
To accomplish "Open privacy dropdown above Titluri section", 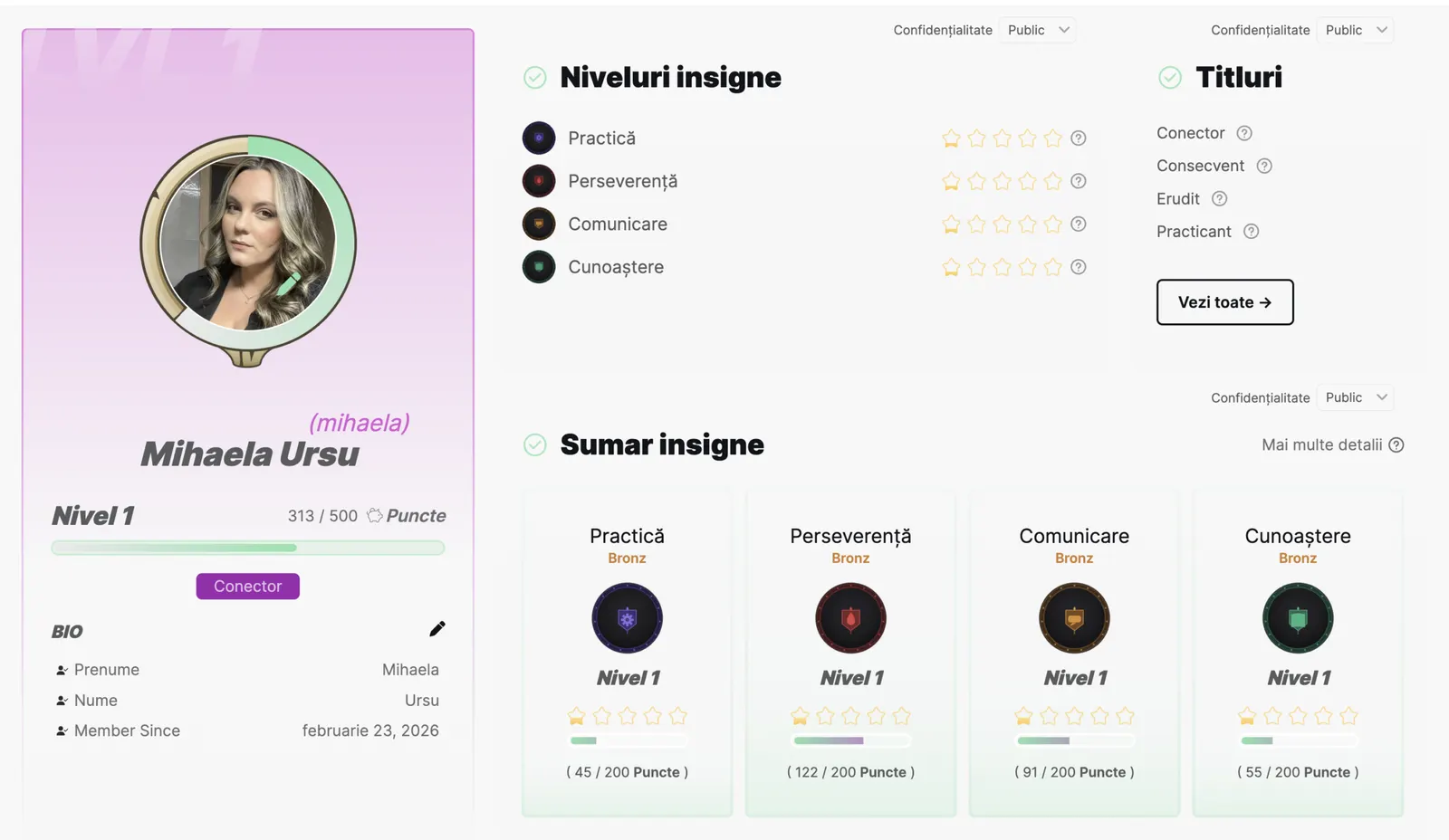I will tap(1355, 30).
